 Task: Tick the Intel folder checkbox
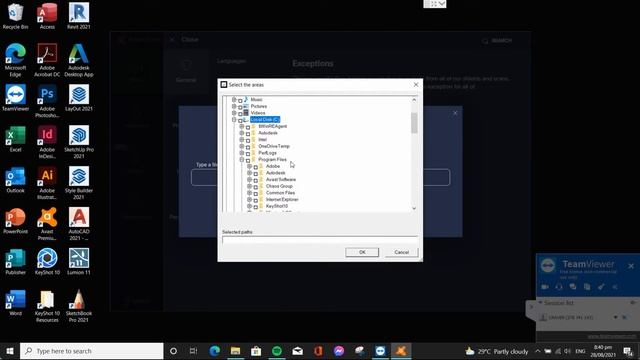coord(248,140)
